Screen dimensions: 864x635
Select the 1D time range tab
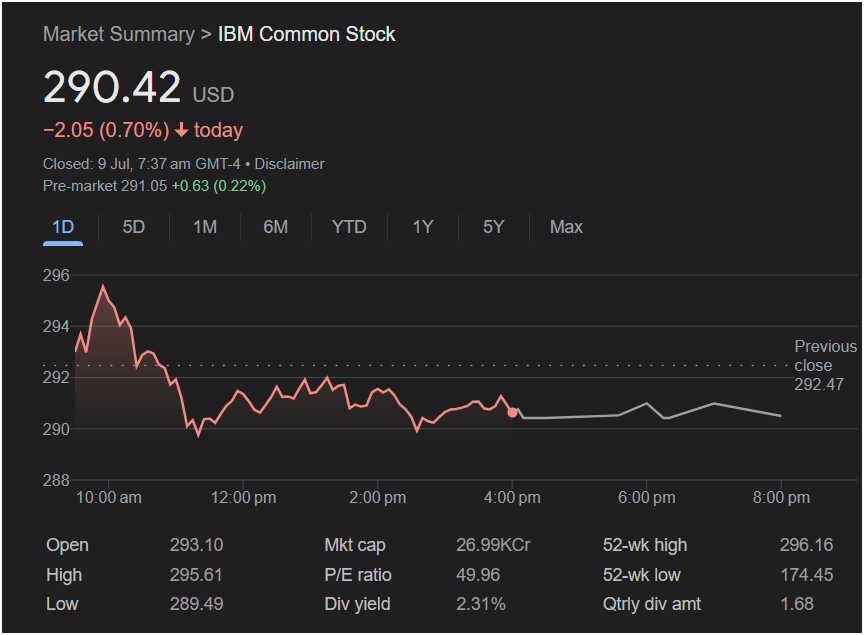tap(63, 227)
